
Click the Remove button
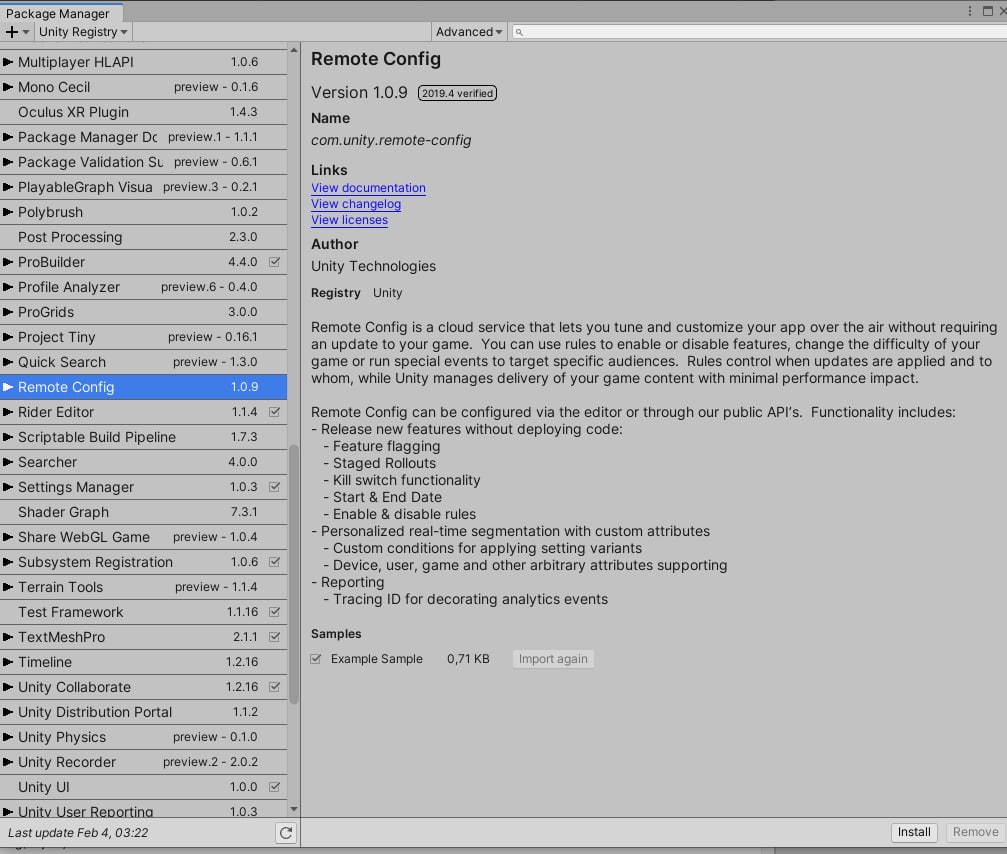coord(976,832)
